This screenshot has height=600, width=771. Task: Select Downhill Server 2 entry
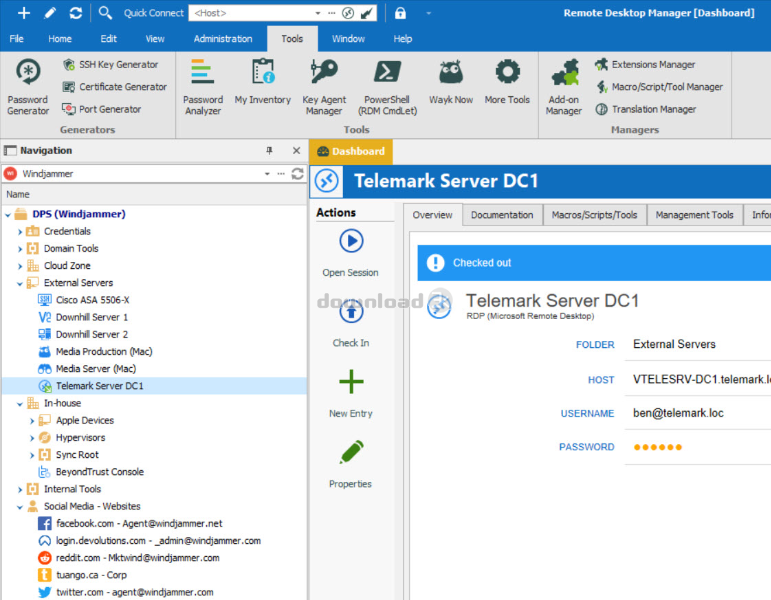[91, 334]
